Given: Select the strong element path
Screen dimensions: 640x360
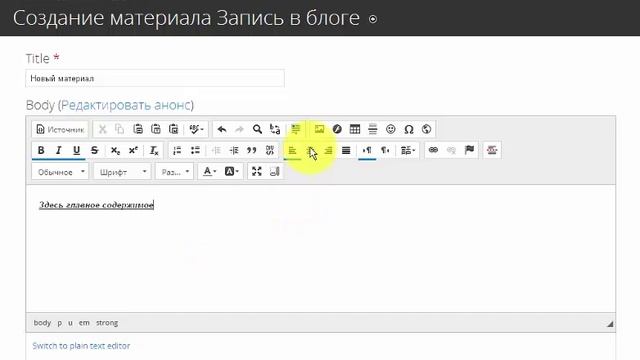Looking at the screenshot, I should tap(107, 323).
